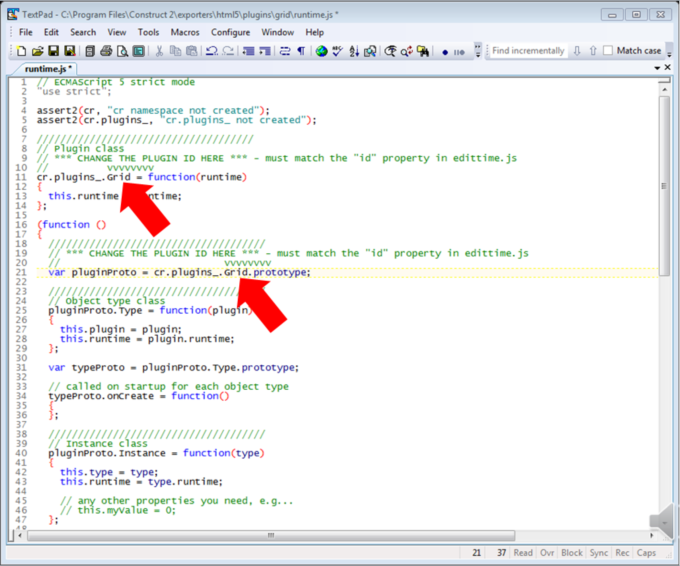Print the document using printer icon

click(106, 51)
